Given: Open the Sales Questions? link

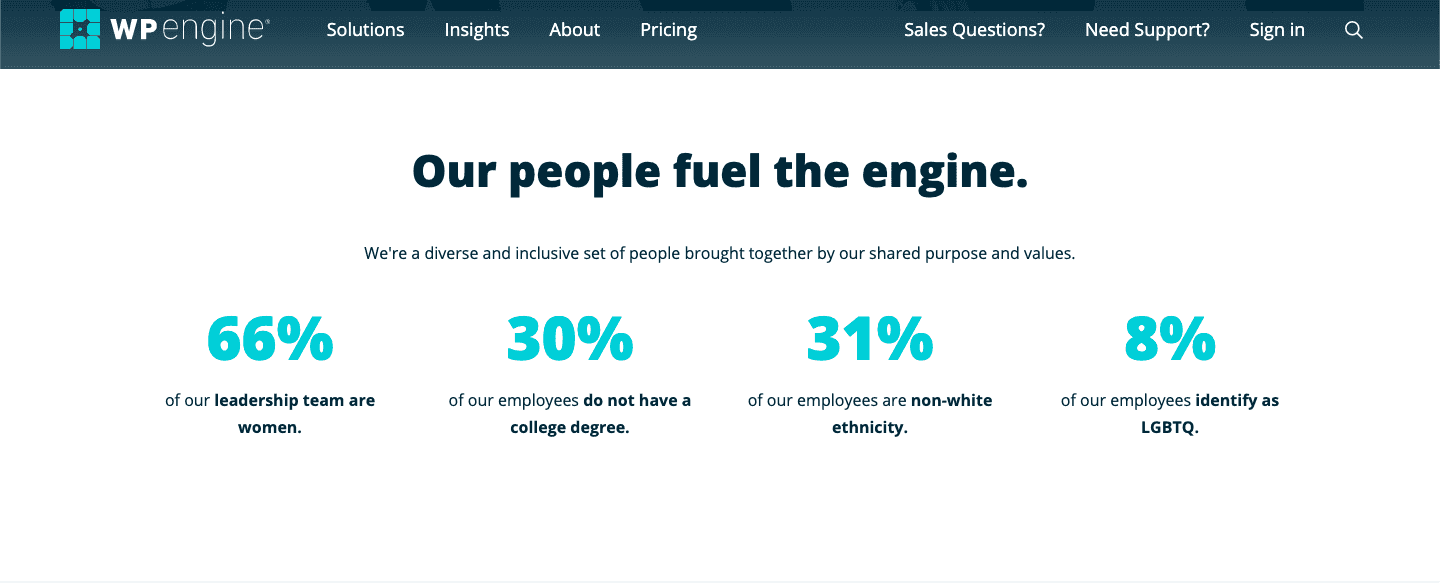Looking at the screenshot, I should pos(974,30).
